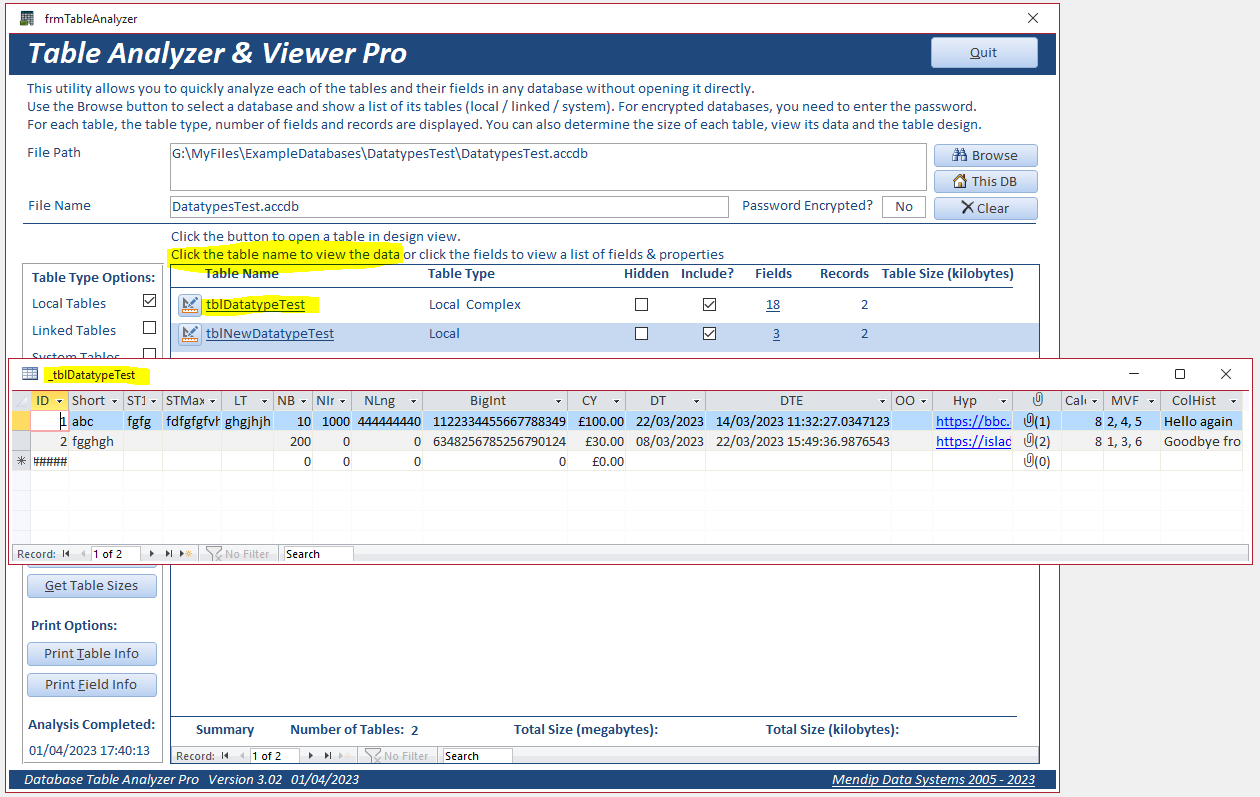
Task: Toggle Include checkbox for tblNewDatatypeTest
Action: point(709,333)
